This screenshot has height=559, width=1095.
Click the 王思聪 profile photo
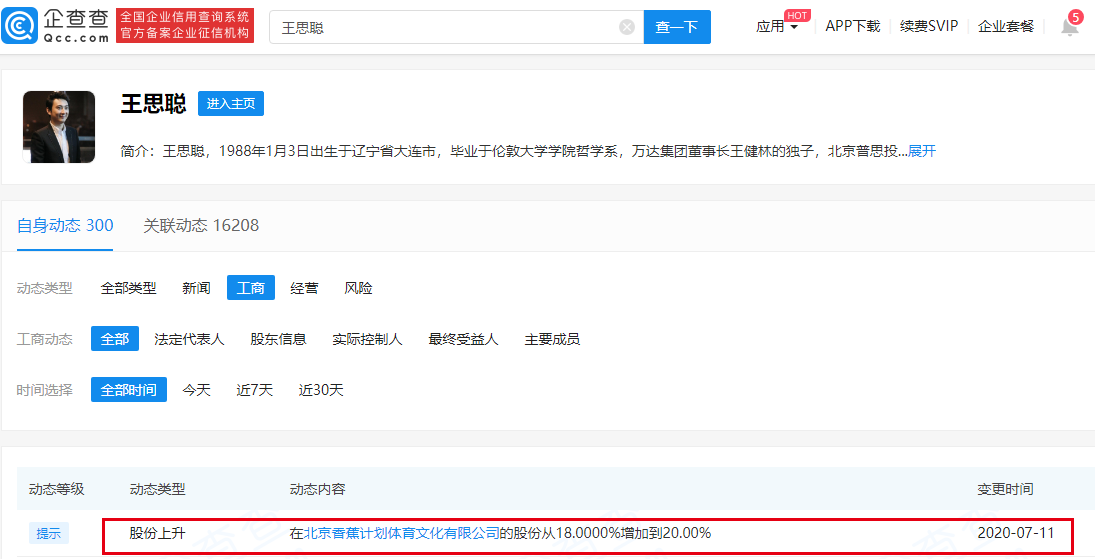pyautogui.click(x=59, y=126)
